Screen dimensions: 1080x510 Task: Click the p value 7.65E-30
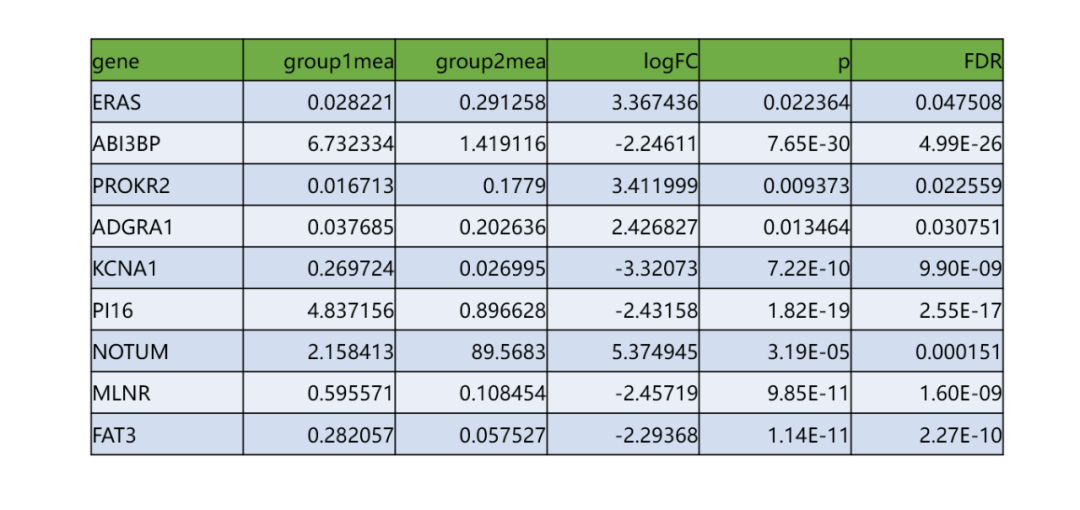point(775,144)
